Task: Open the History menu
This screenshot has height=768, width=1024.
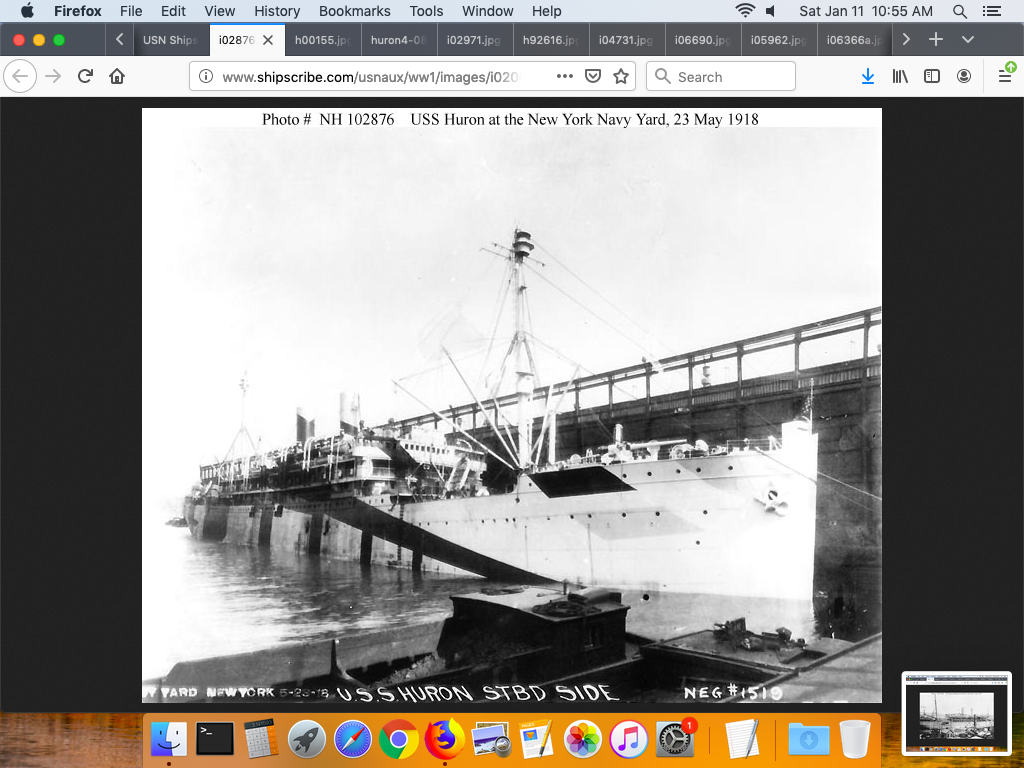Action: 277,11
